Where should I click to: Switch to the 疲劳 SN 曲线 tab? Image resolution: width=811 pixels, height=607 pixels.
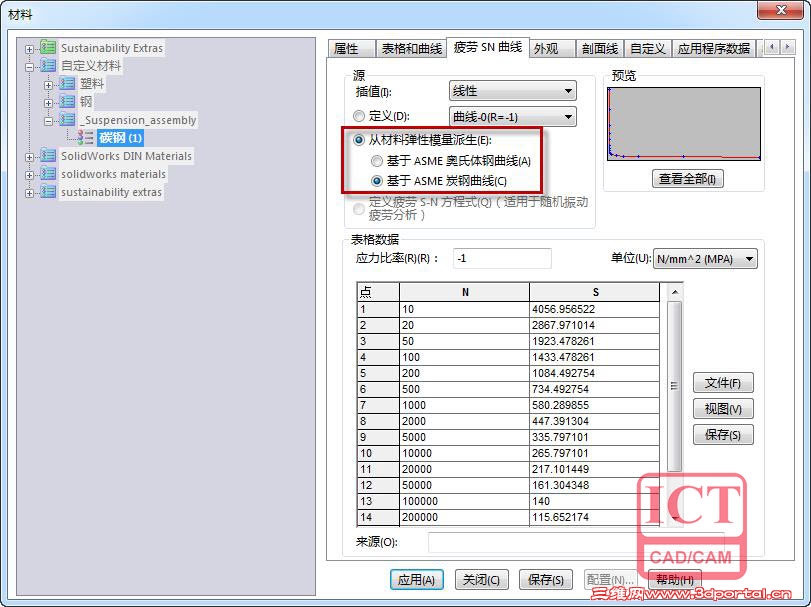click(488, 48)
